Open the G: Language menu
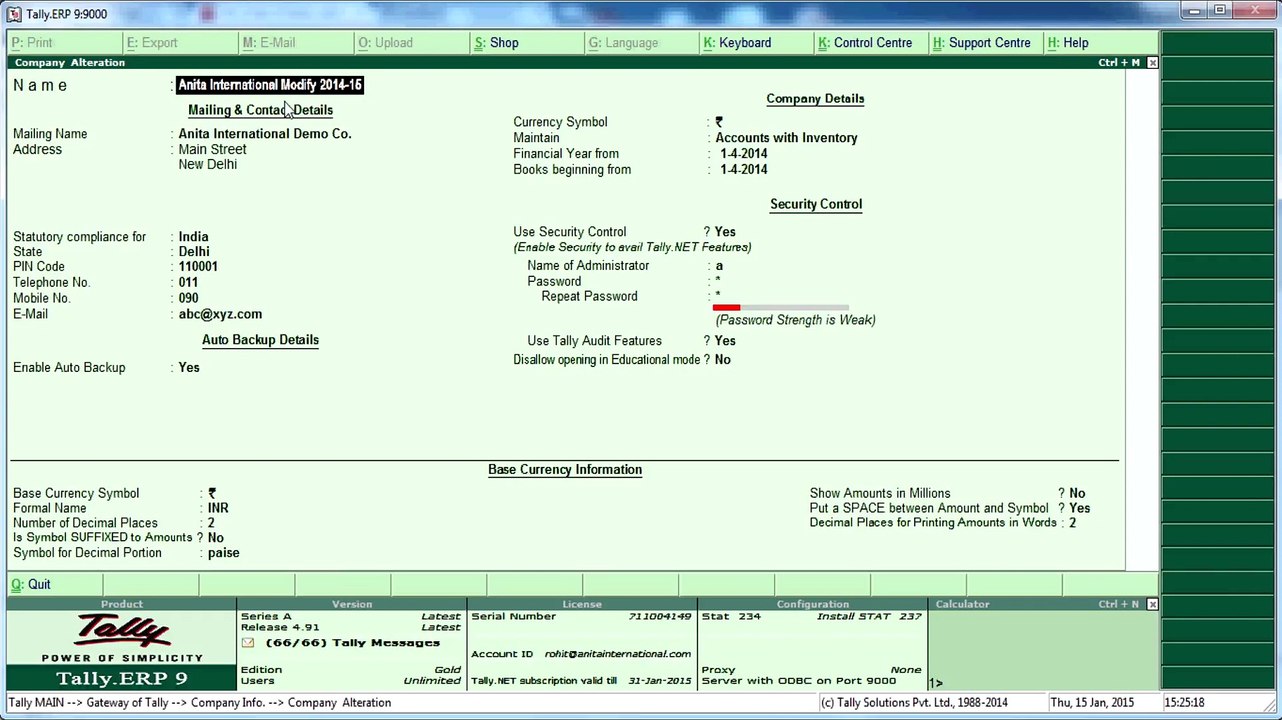The height and width of the screenshot is (720, 1282). (642, 43)
